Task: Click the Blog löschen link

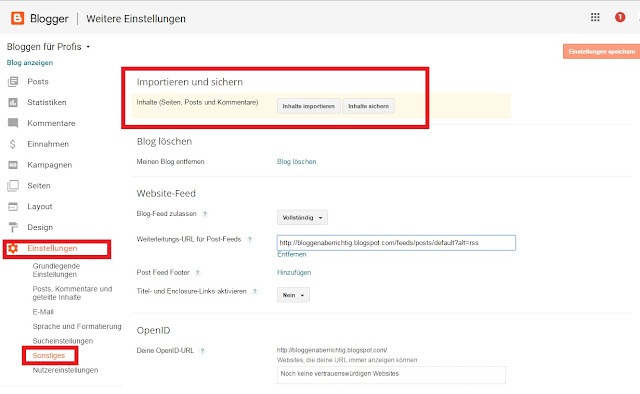Action: pos(297,162)
